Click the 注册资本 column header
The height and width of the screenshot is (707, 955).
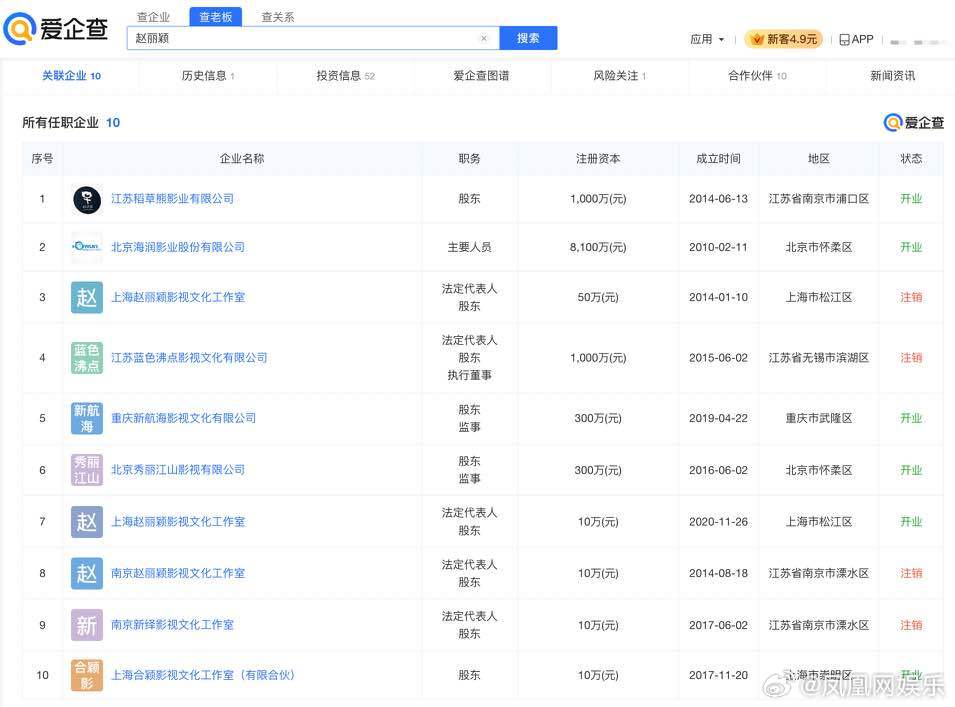point(598,159)
